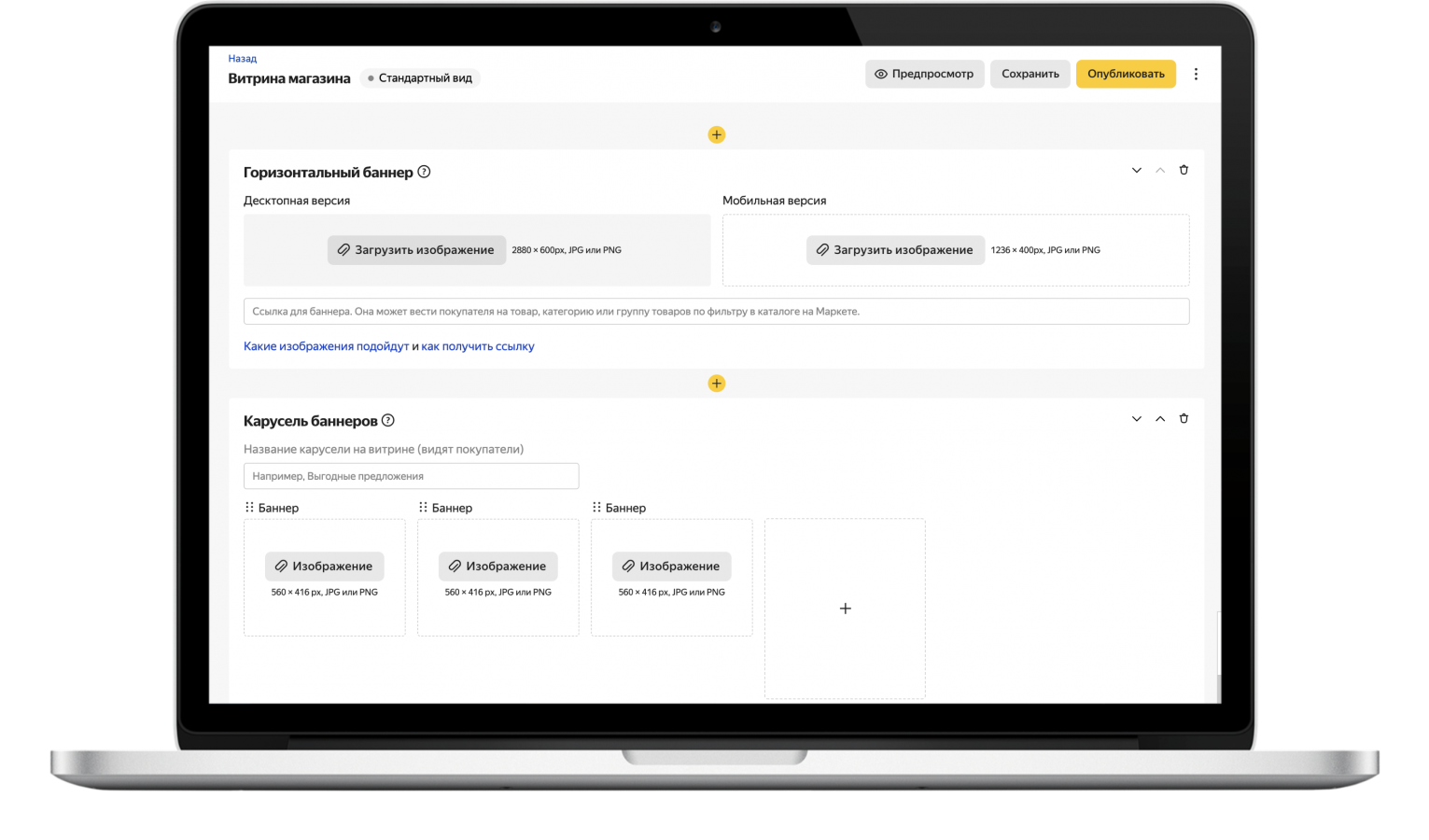1429x840 pixels.
Task: Delete the Карусель баннеров block
Action: click(x=1184, y=418)
